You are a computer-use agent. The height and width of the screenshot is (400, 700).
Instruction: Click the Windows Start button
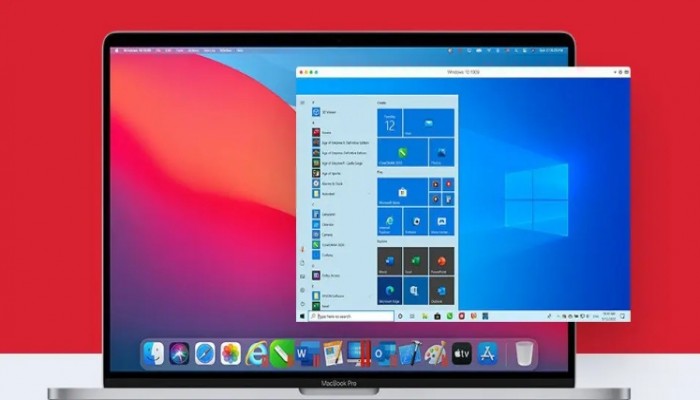(302, 316)
